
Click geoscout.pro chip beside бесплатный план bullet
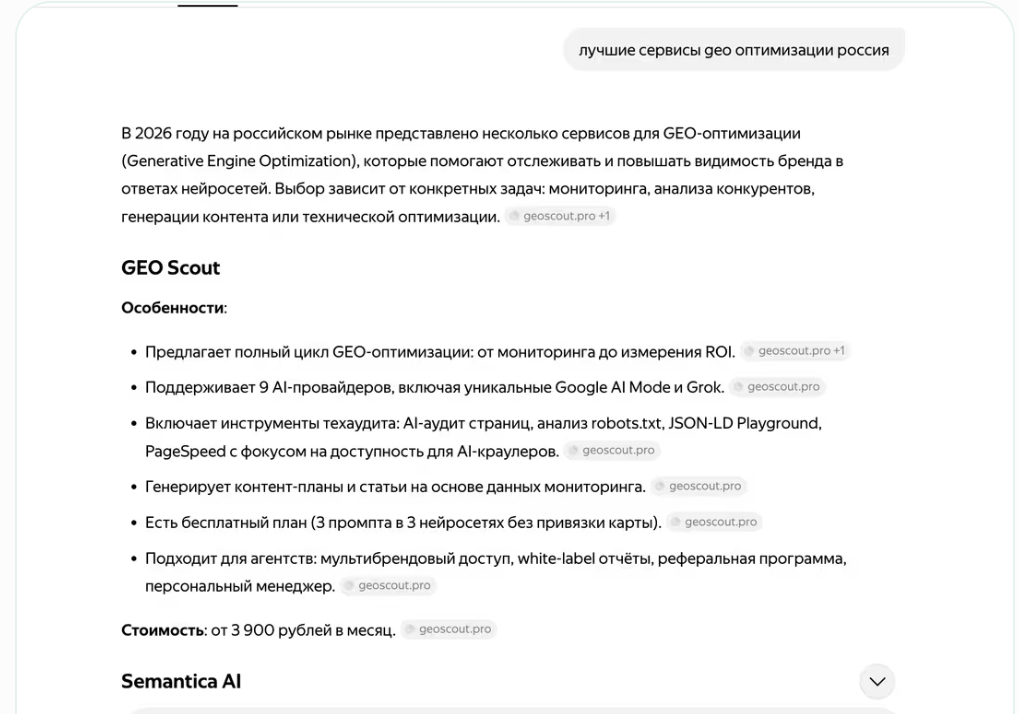pos(715,522)
